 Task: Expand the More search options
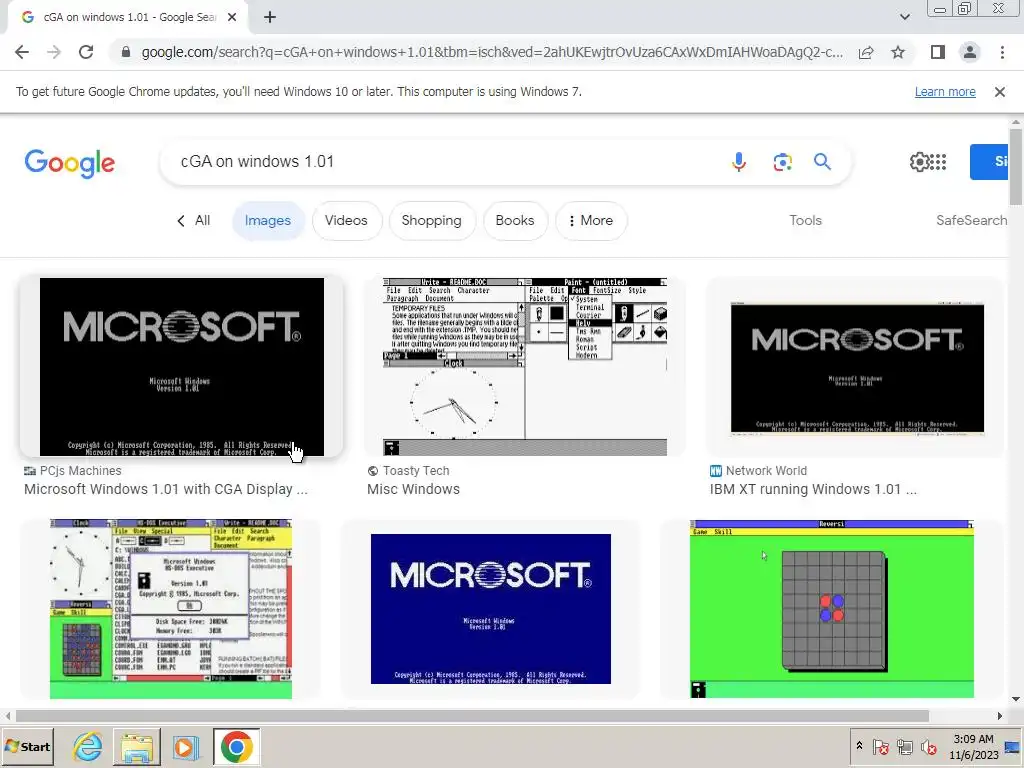click(x=591, y=221)
